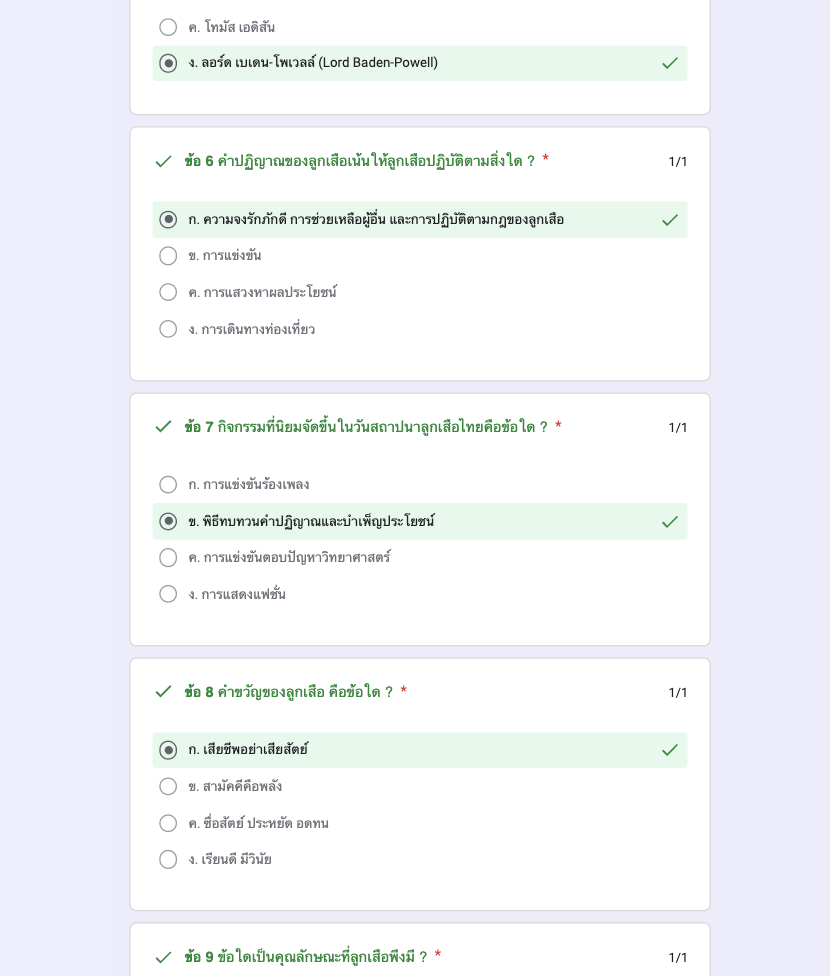Choose radio option ข. การแข่งขัน
This screenshot has height=976, width=830.
coord(168,256)
